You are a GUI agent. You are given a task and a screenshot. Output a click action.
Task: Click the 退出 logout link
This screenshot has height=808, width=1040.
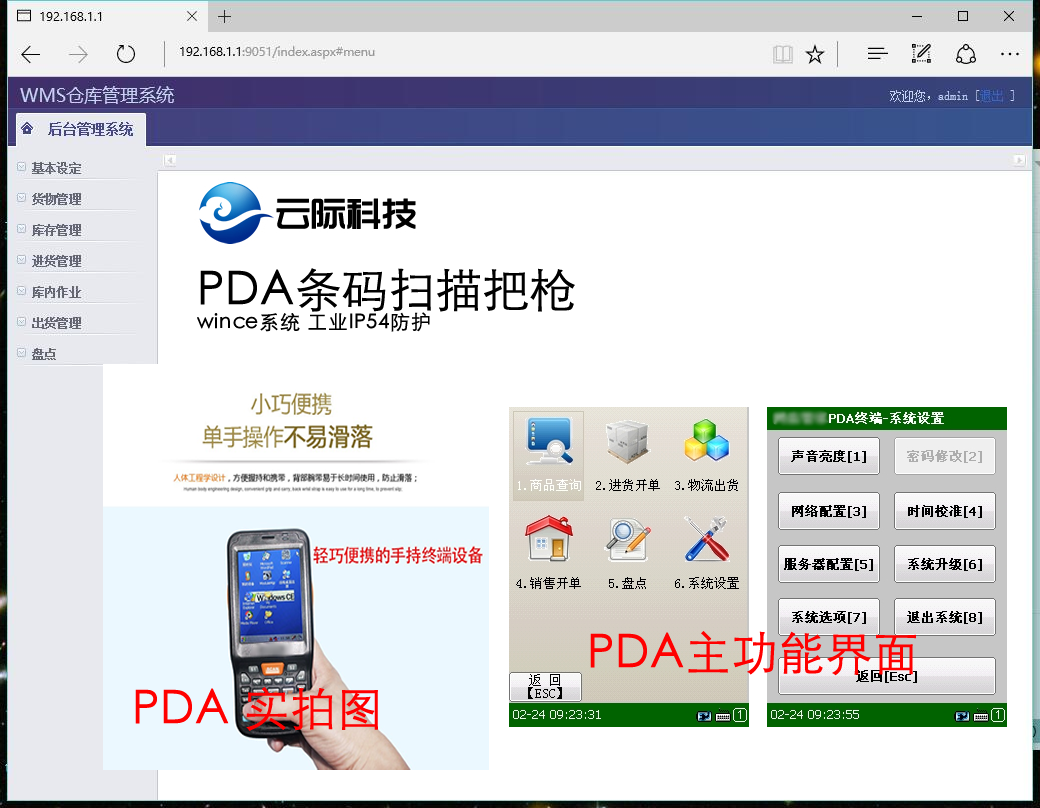click(x=992, y=96)
